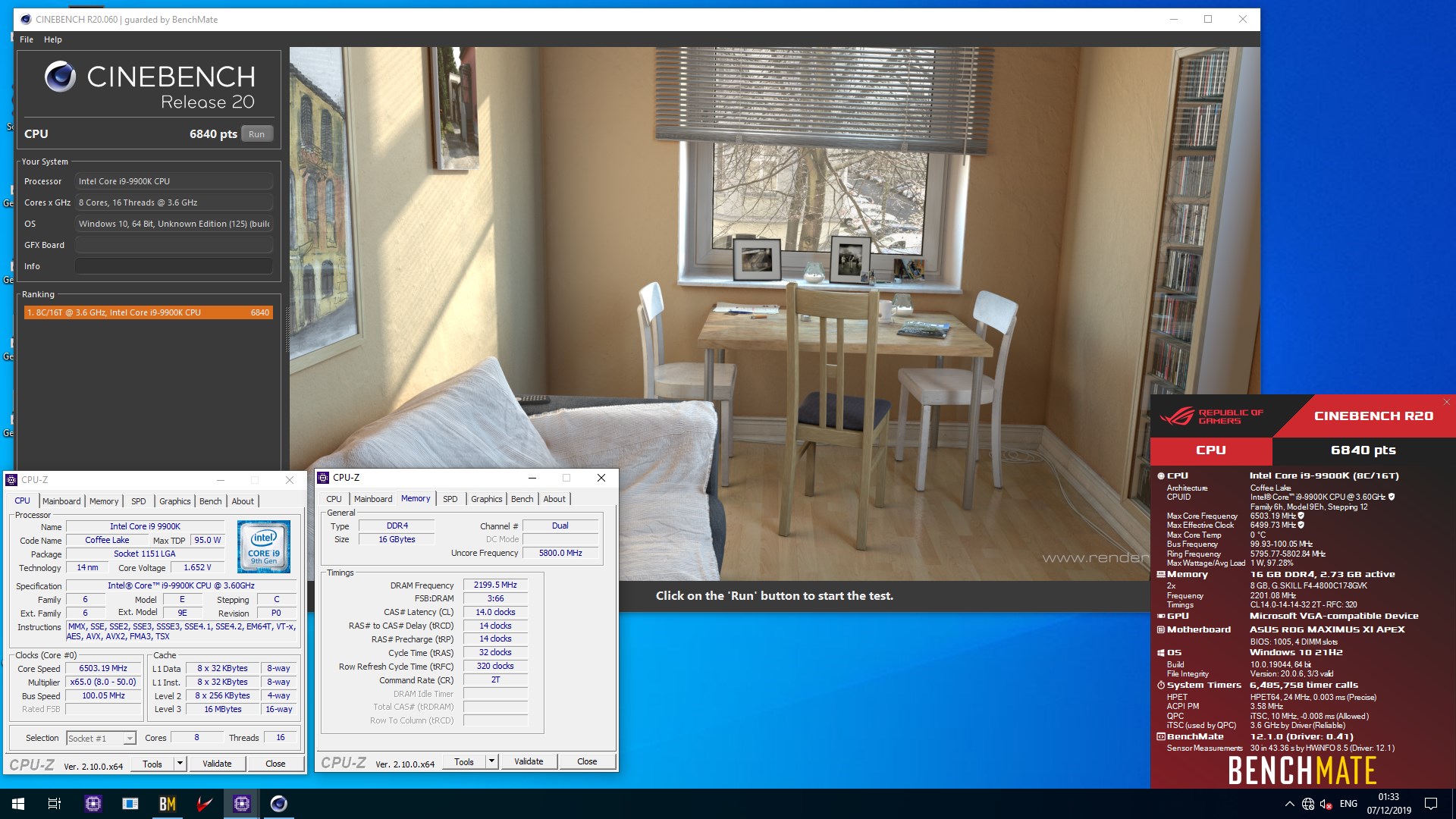Click Uncore Frequency value 5800.0 MHz

560,553
